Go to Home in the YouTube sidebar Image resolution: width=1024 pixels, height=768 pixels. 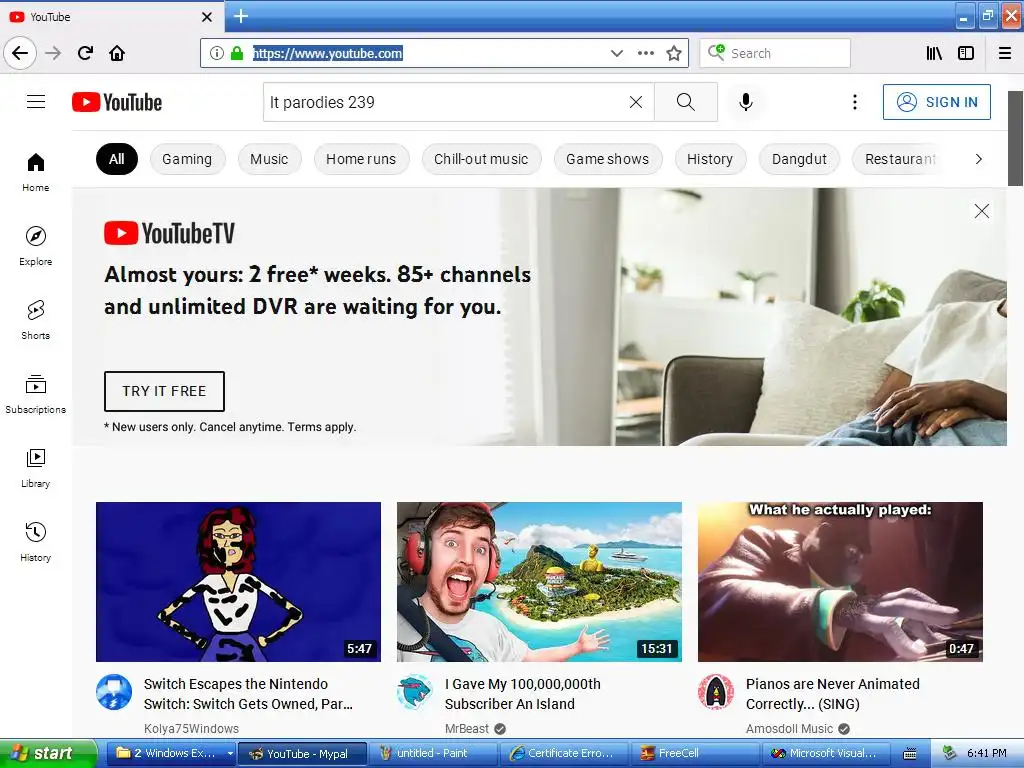[36, 172]
